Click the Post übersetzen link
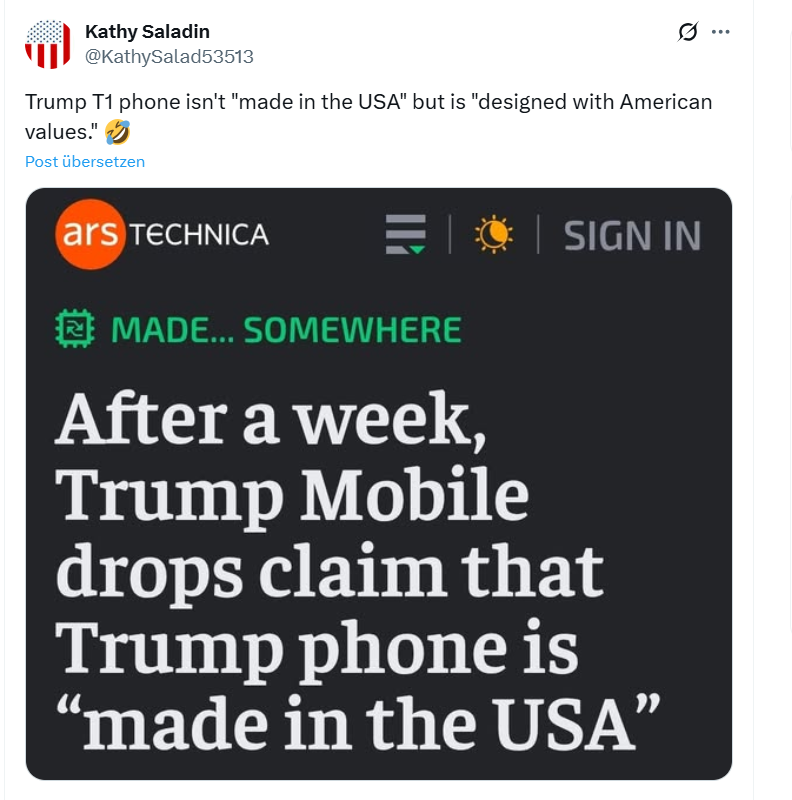This screenshot has width=792, height=800. coord(85,161)
